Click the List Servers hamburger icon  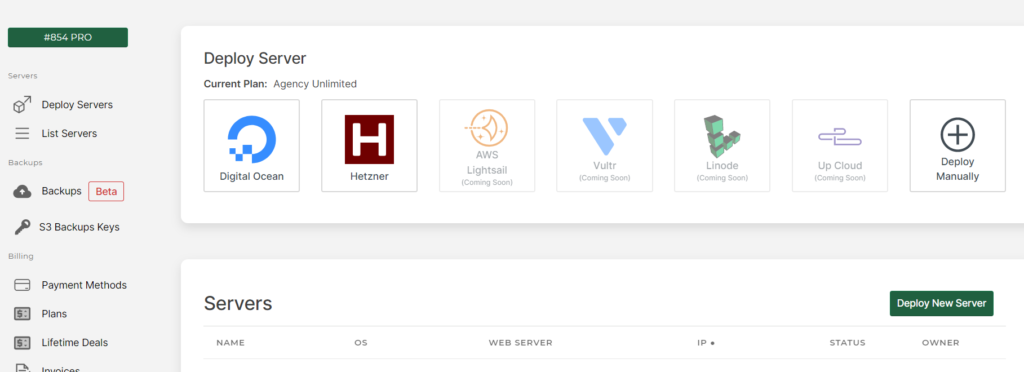[x=22, y=133]
